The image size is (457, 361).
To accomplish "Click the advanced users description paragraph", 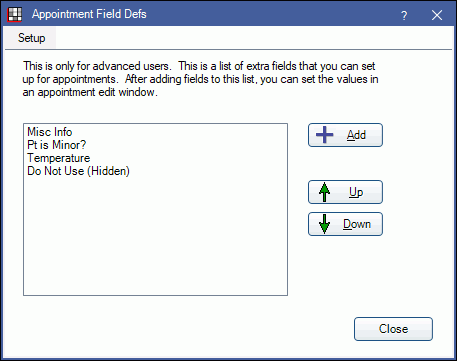I will (x=200, y=79).
